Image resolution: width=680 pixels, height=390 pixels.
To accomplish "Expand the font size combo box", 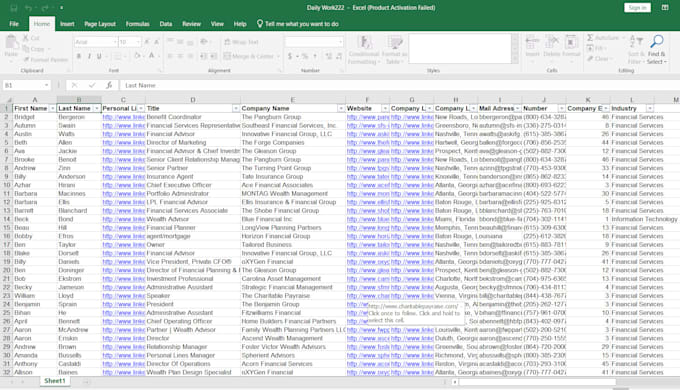I will click(x=138, y=42).
